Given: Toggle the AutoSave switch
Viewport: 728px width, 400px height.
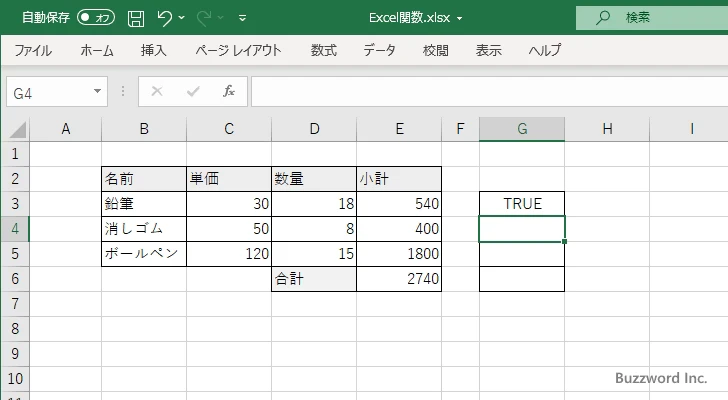Looking at the screenshot, I should click(96, 18).
